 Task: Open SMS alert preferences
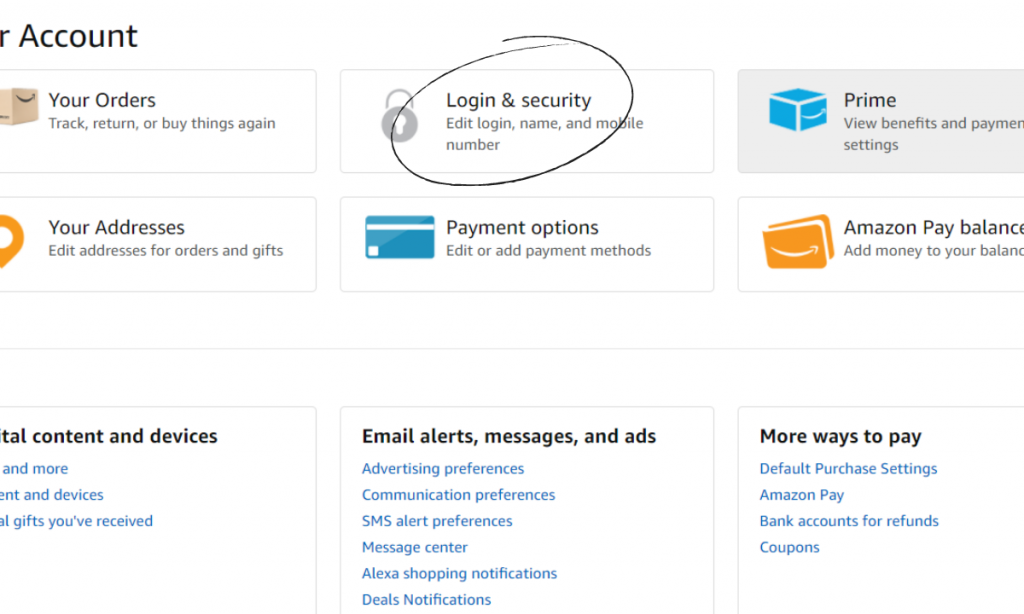coord(437,521)
